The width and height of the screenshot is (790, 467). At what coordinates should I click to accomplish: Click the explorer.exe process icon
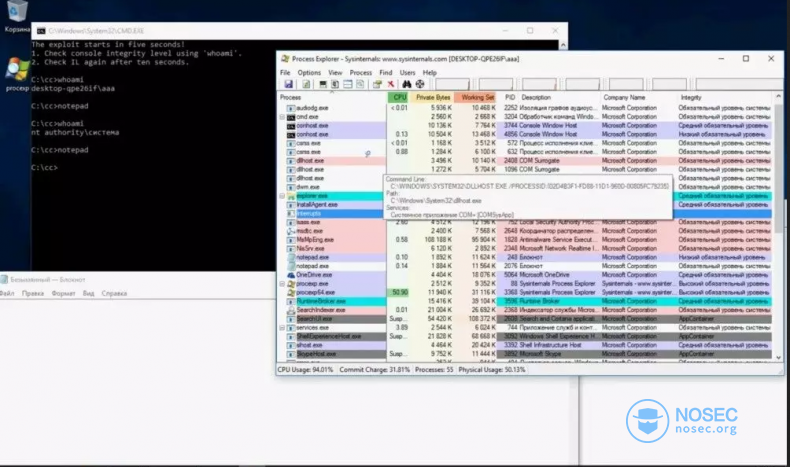(291, 196)
